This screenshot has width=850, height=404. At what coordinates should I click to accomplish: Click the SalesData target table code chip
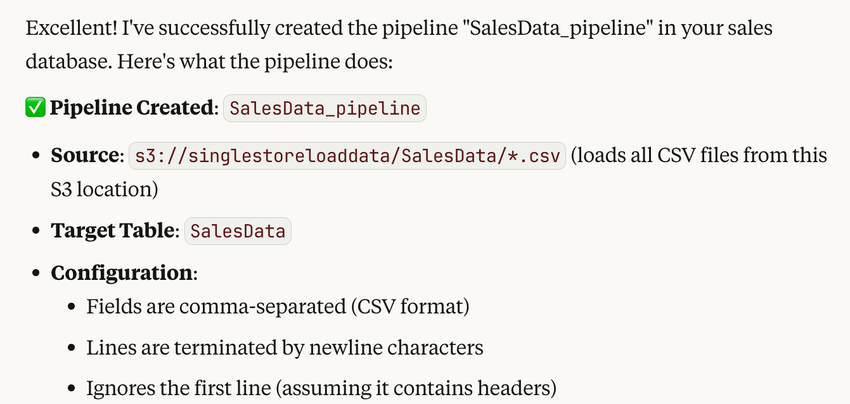tap(238, 231)
